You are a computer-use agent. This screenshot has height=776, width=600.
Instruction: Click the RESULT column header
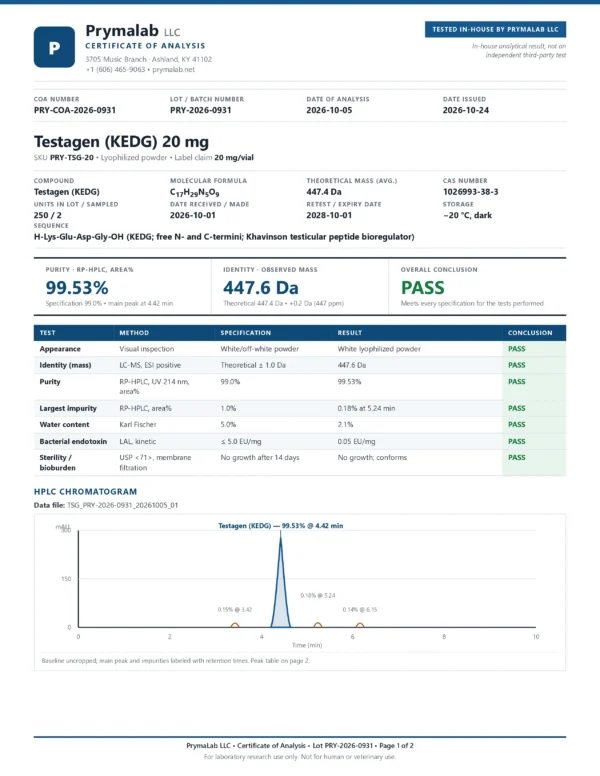pyautogui.click(x=350, y=333)
